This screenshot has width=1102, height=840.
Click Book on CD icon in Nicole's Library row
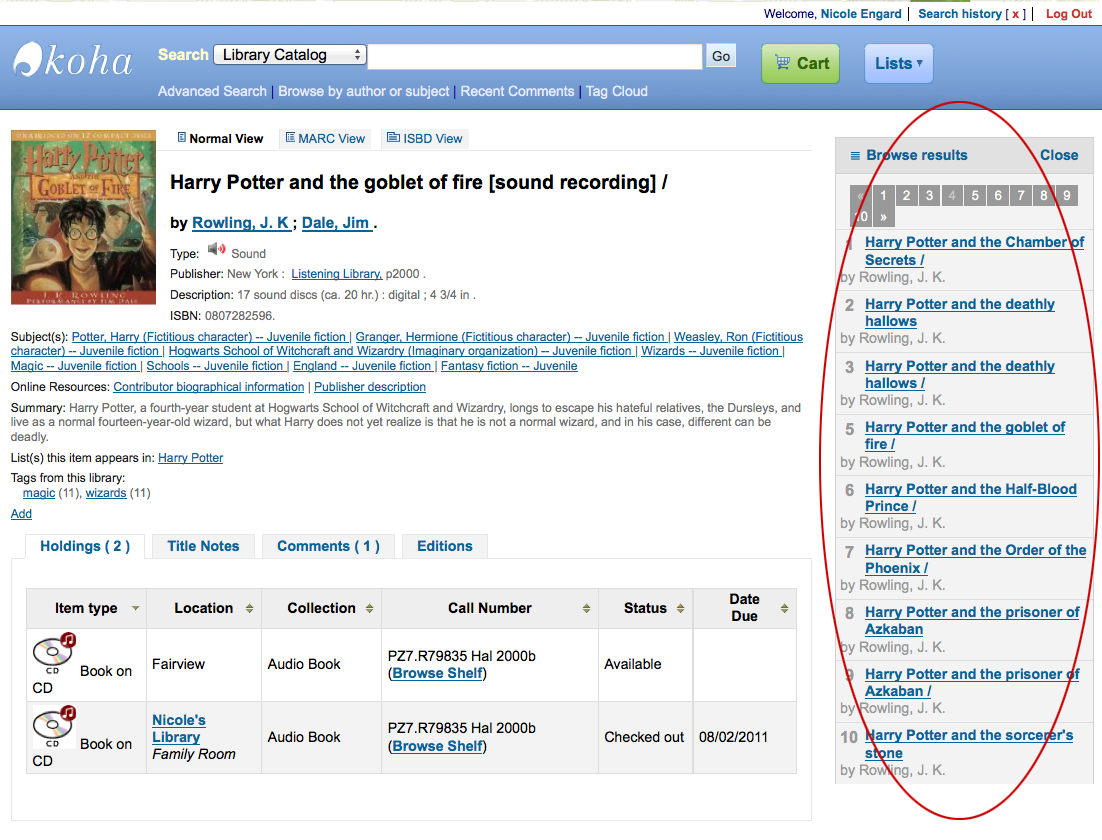click(54, 726)
